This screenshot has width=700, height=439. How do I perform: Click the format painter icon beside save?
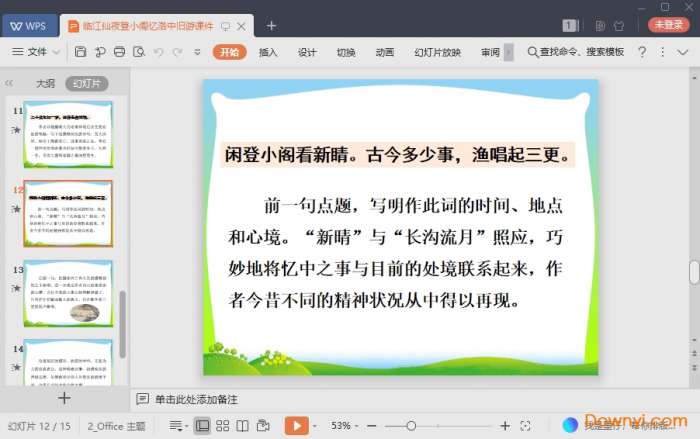[100, 52]
